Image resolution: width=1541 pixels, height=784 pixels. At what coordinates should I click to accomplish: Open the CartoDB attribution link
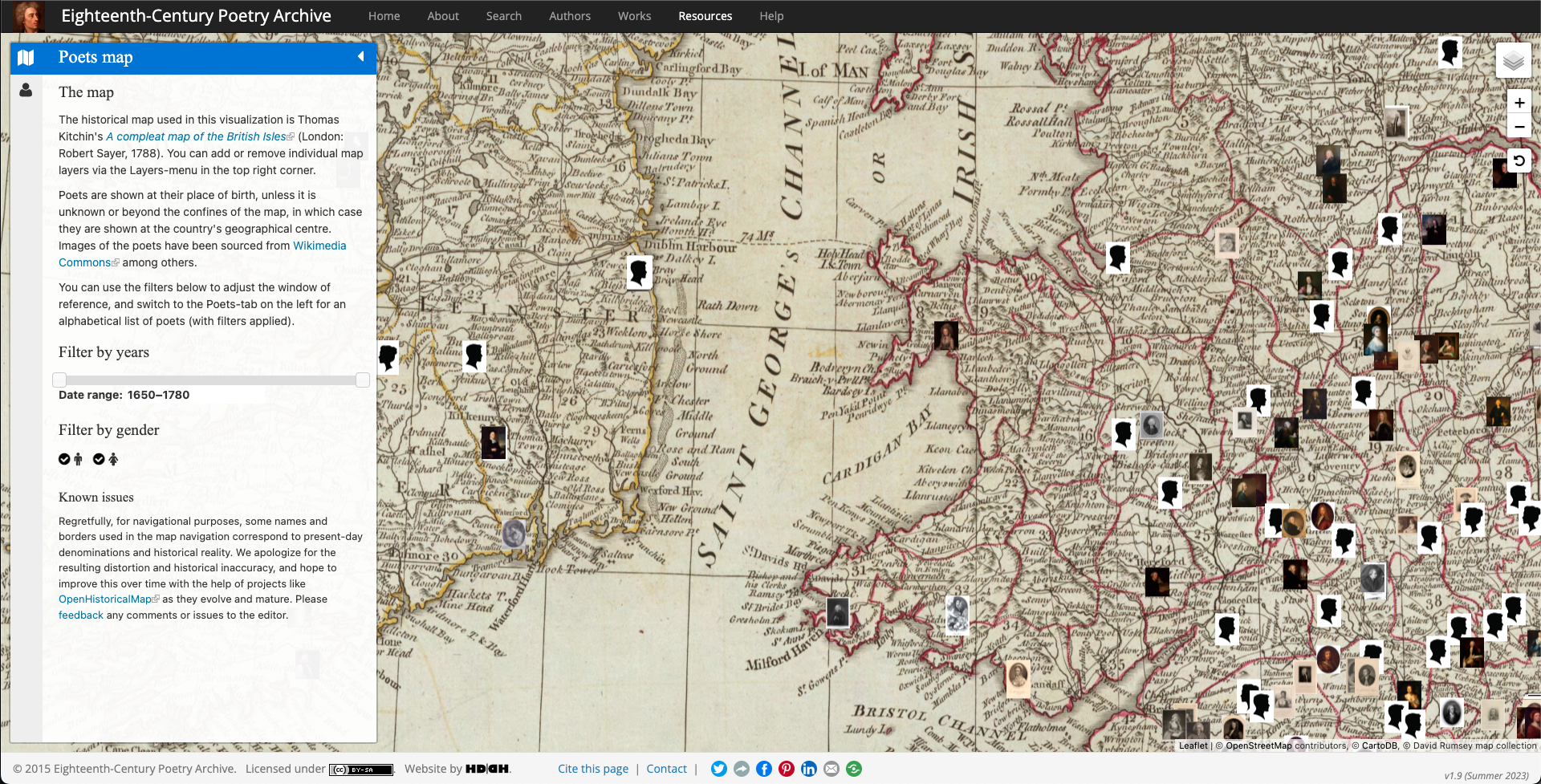click(x=1380, y=745)
